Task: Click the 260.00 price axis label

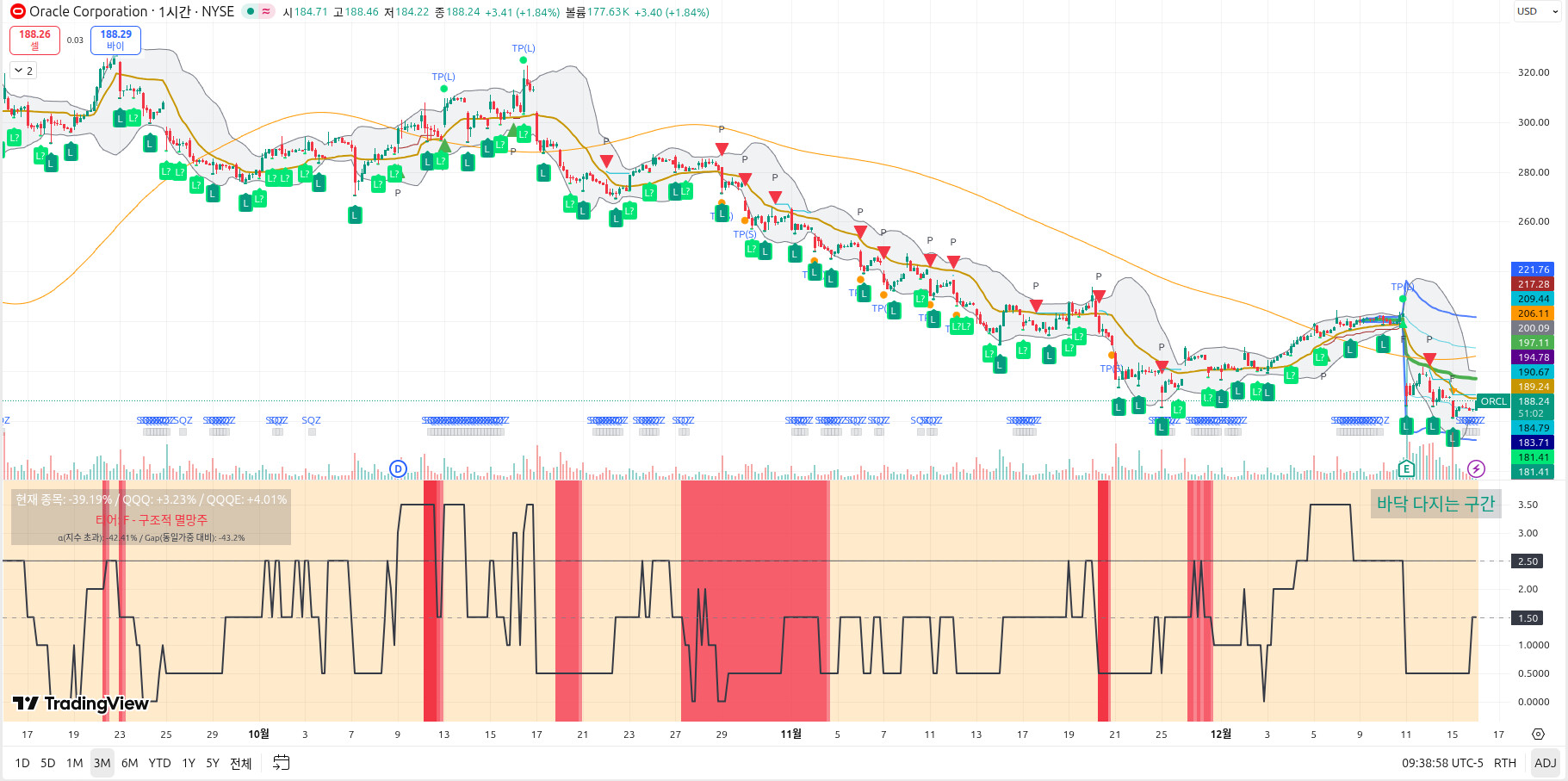Action: [x=1533, y=221]
